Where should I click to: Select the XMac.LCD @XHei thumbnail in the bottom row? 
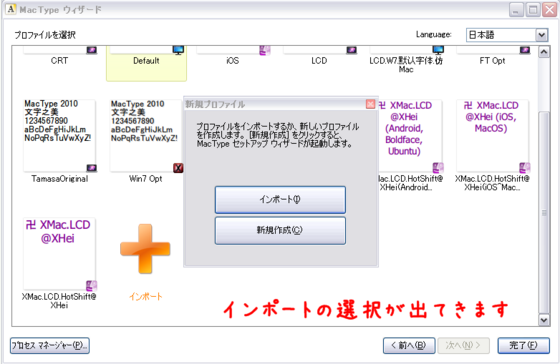(59, 253)
